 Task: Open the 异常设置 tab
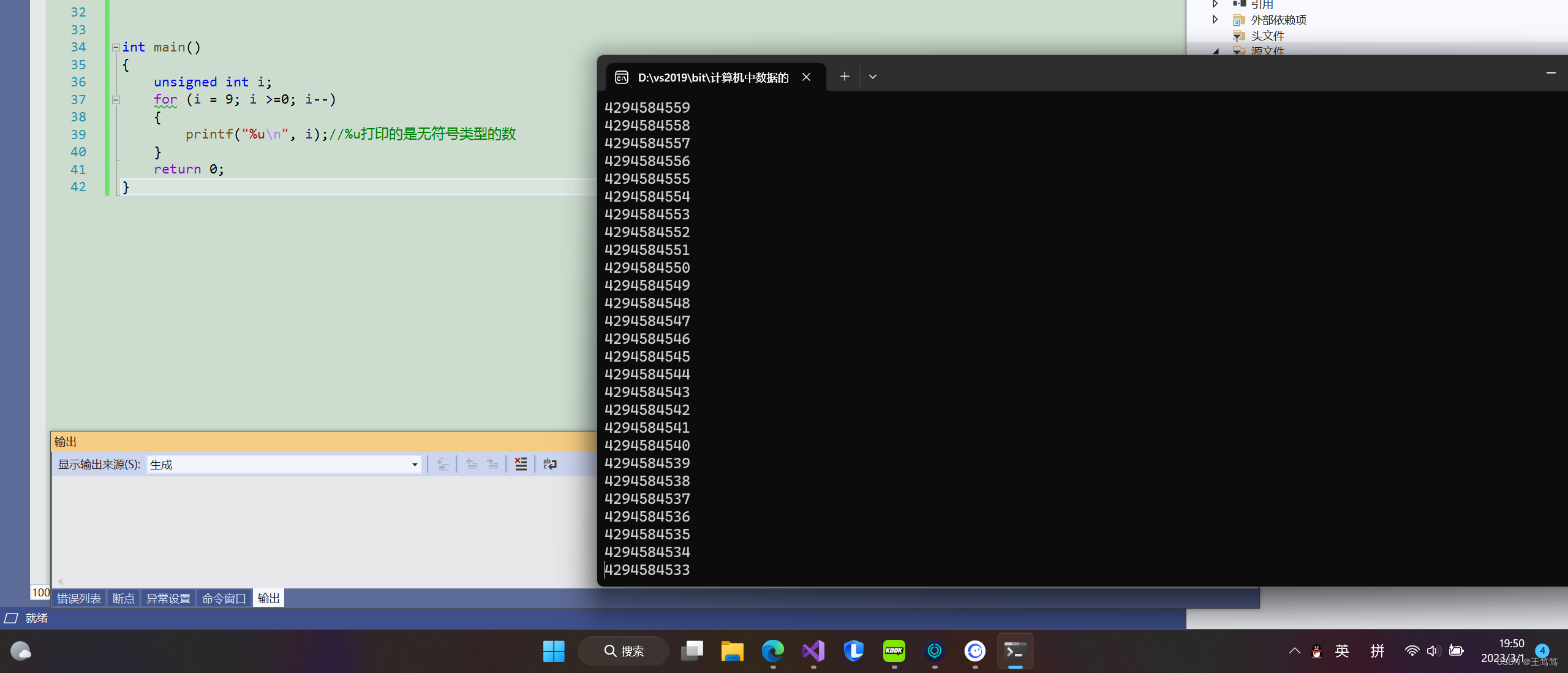click(x=168, y=598)
